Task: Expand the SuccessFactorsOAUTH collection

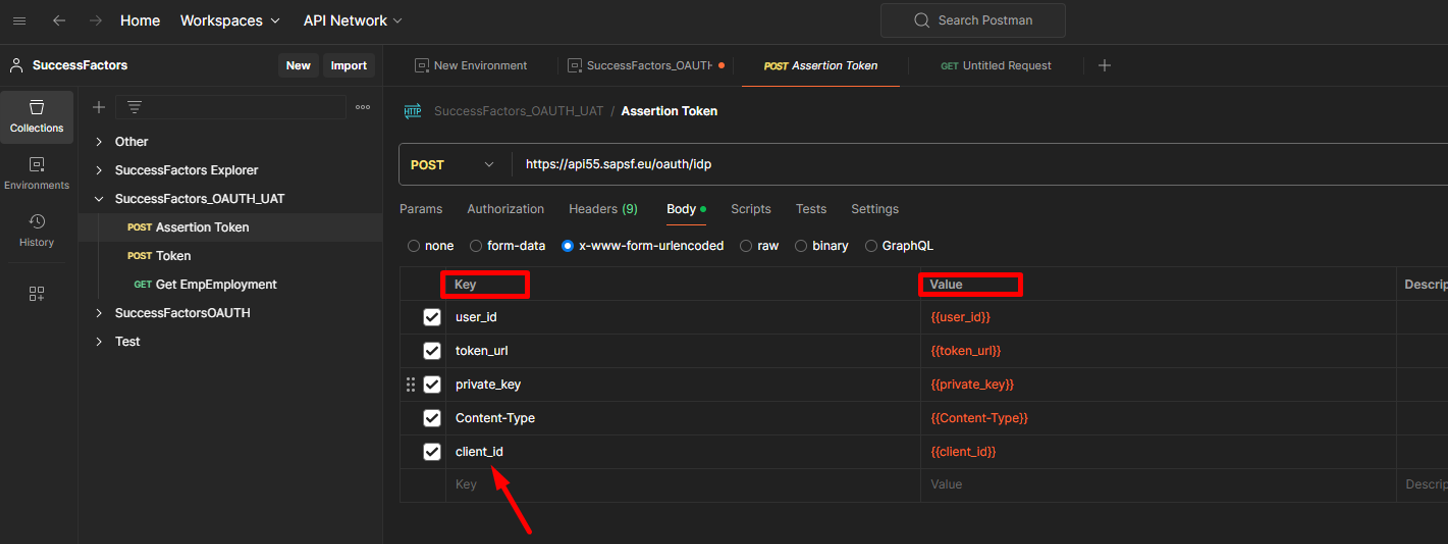Action: (99, 313)
